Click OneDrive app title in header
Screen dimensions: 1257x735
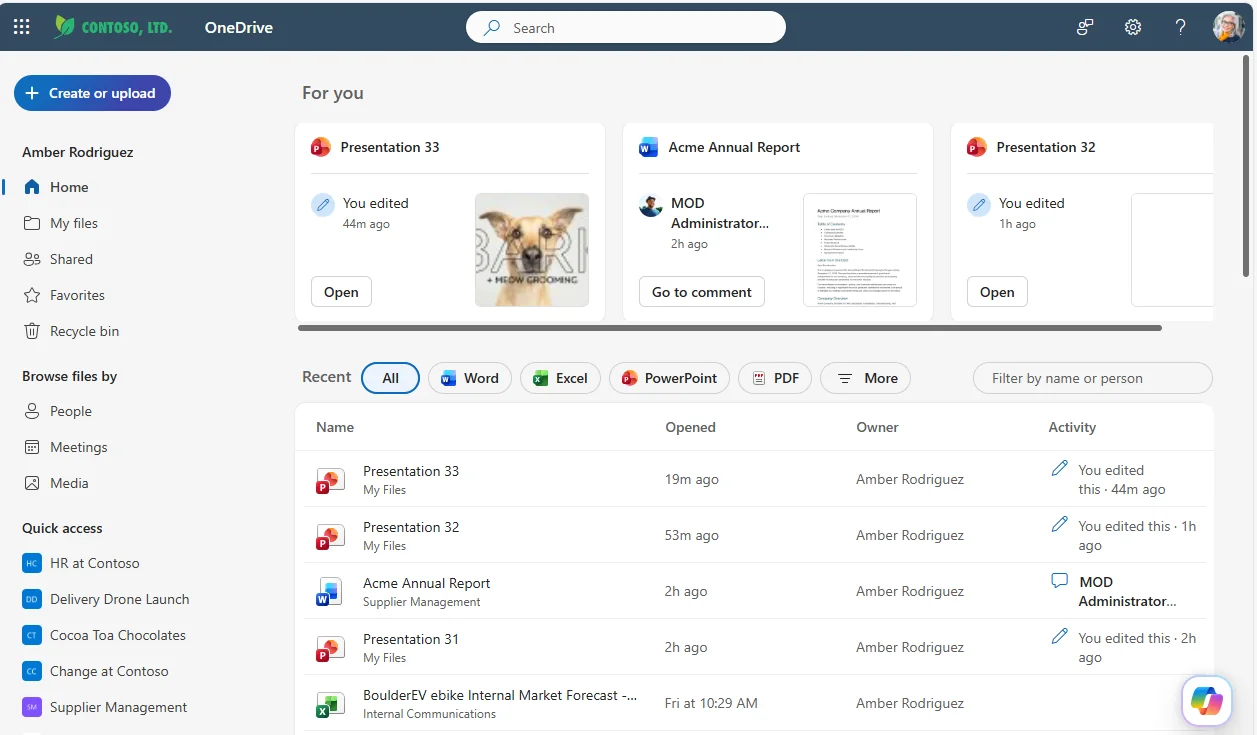tap(239, 28)
